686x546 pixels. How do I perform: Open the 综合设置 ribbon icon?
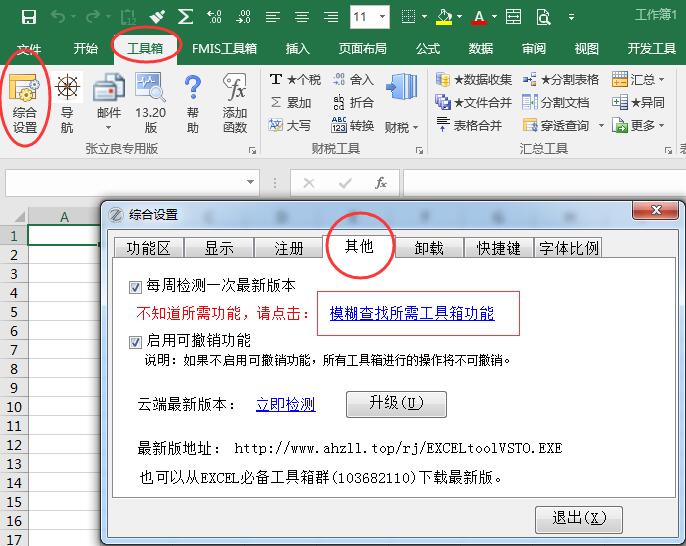coord(24,103)
